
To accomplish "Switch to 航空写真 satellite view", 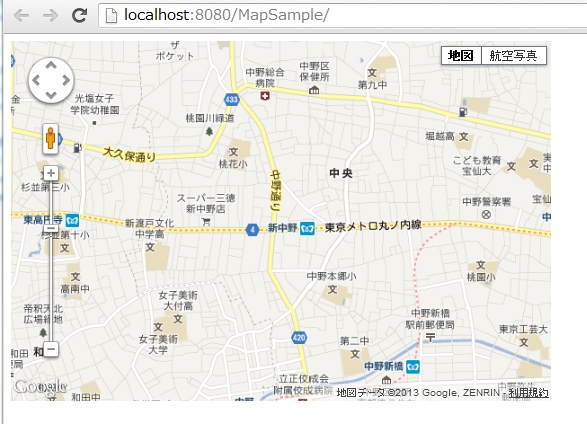I will pyautogui.click(x=513, y=56).
